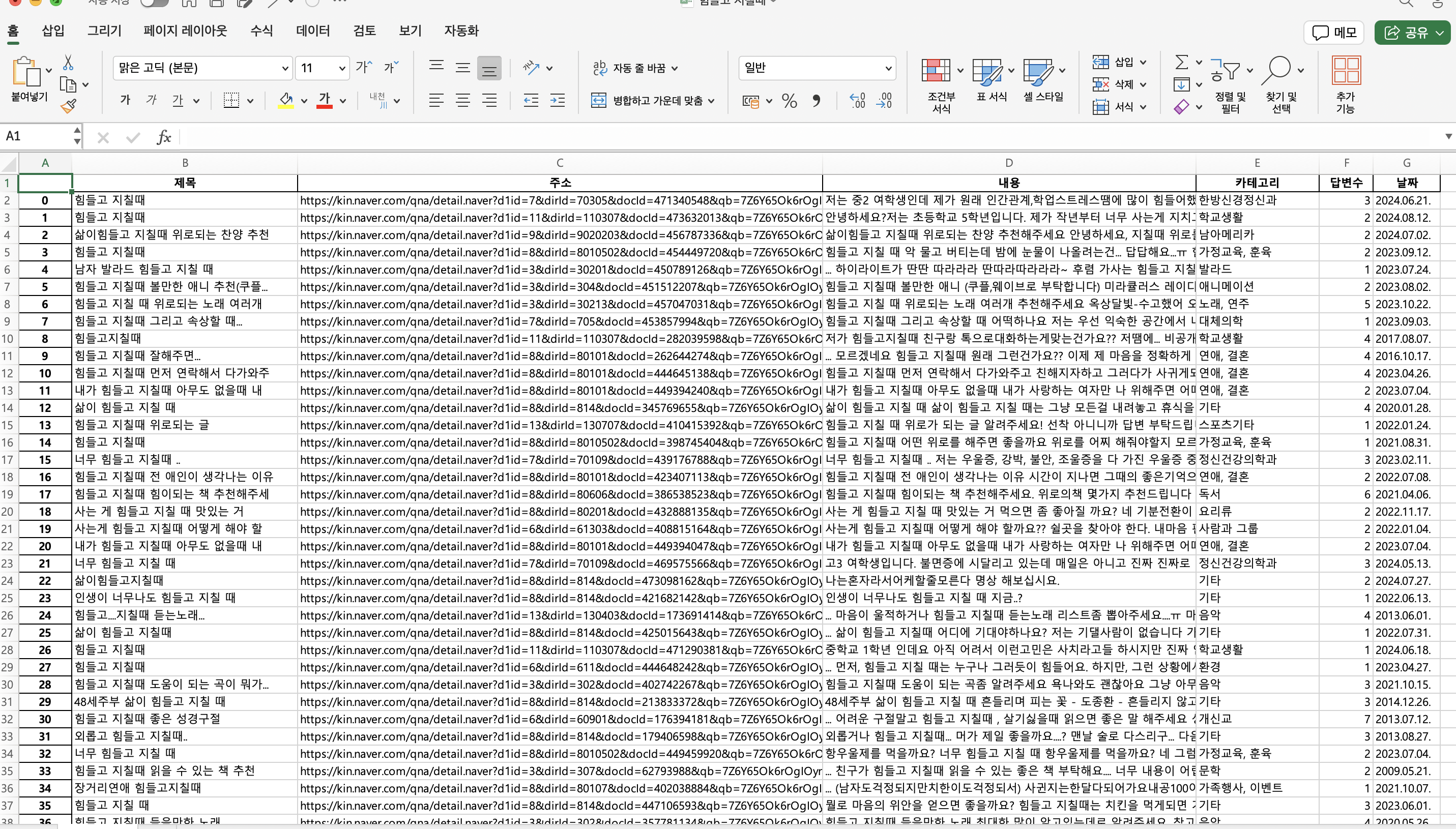Open the font name dropdown

tap(285, 68)
